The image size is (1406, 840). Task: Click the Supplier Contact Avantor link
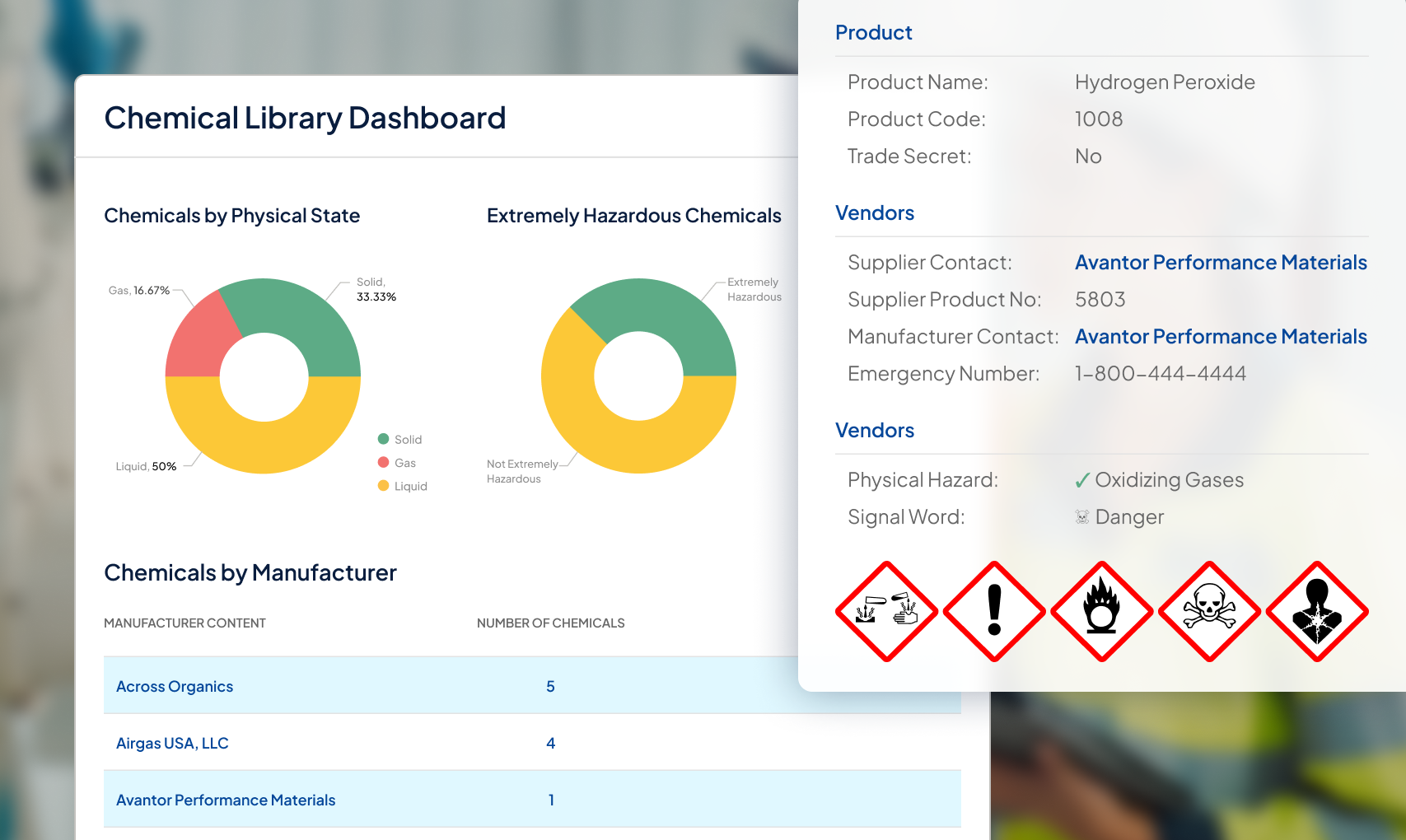click(x=1221, y=263)
